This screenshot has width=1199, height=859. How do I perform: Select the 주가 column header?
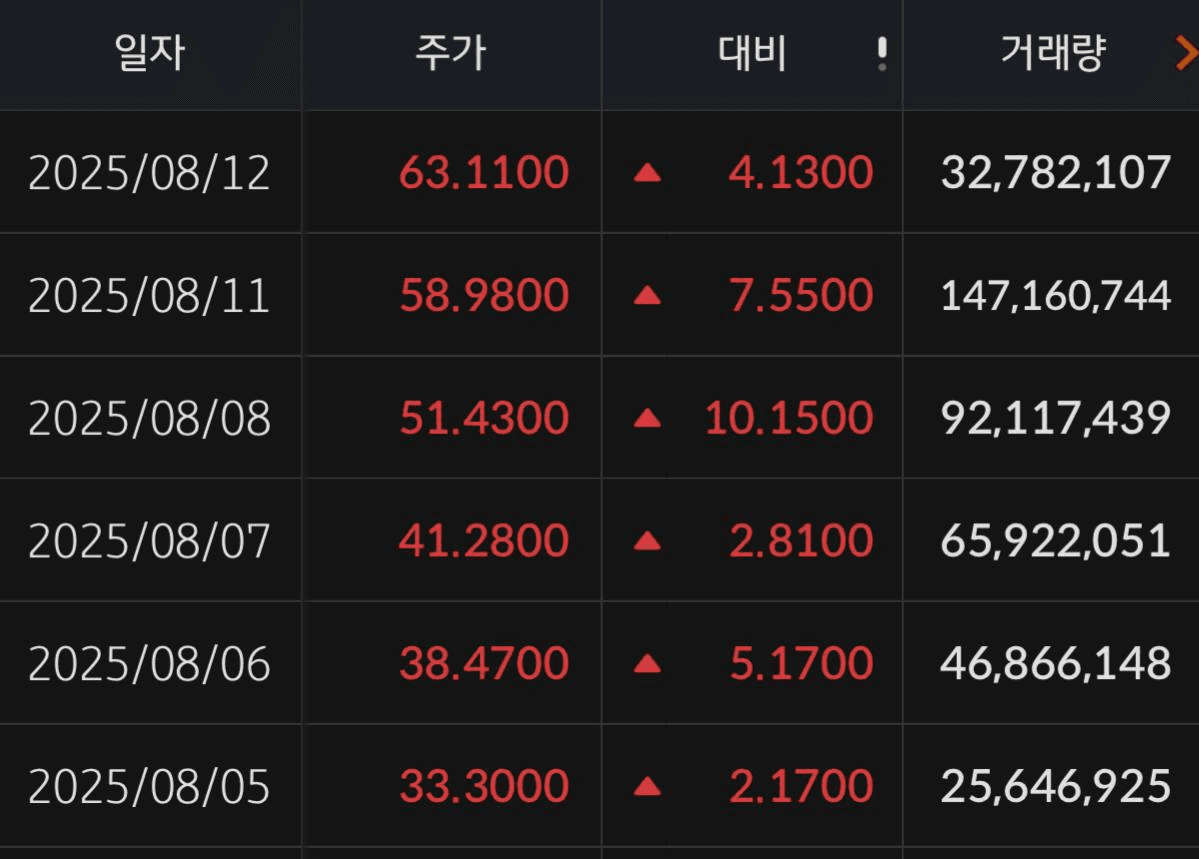450,54
